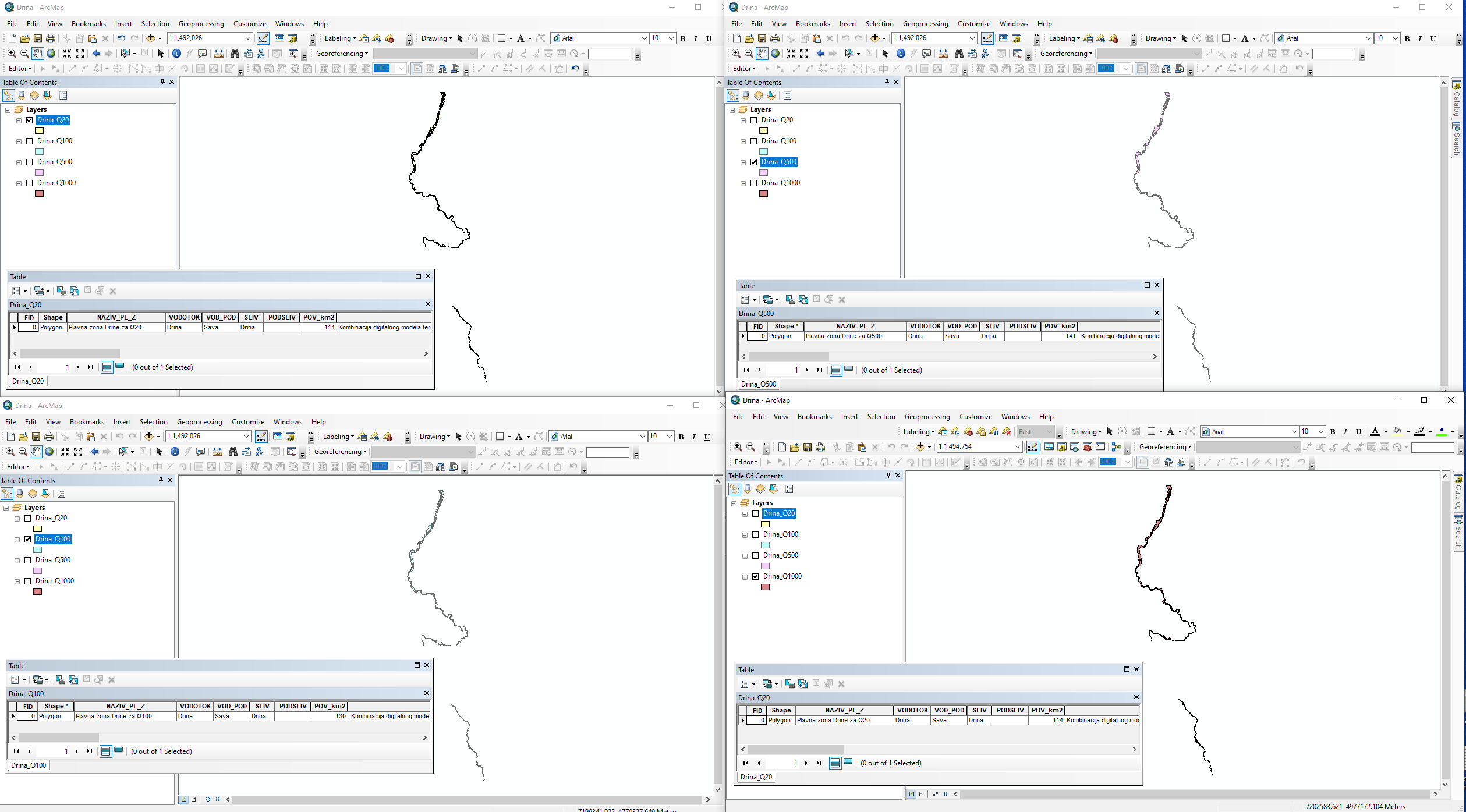Open Georeferencing dropdown in bottom-right window

pos(1165,447)
